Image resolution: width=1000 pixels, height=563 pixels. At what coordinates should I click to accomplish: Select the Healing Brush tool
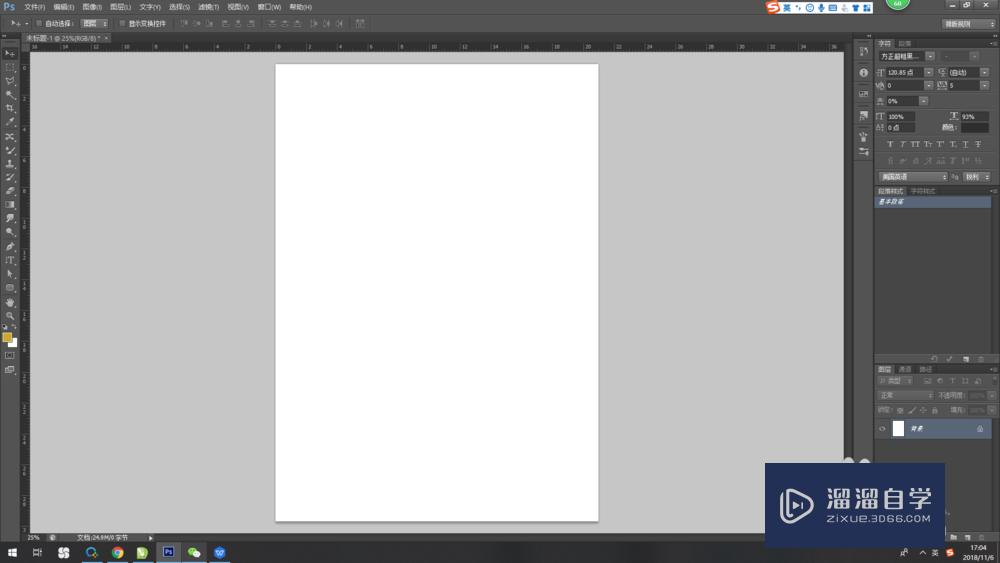point(10,136)
